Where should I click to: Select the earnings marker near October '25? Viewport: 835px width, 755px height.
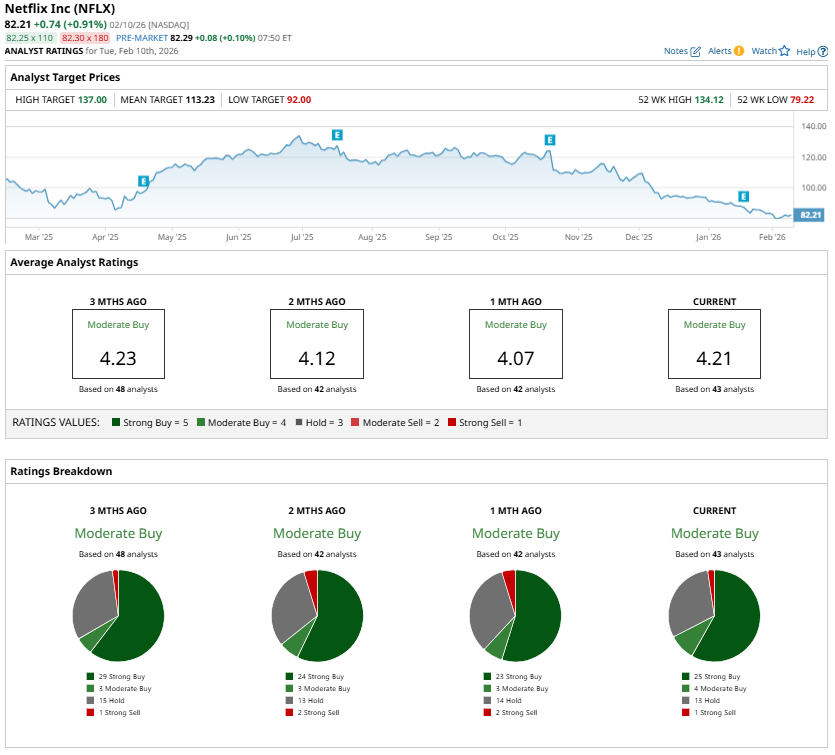pyautogui.click(x=549, y=140)
